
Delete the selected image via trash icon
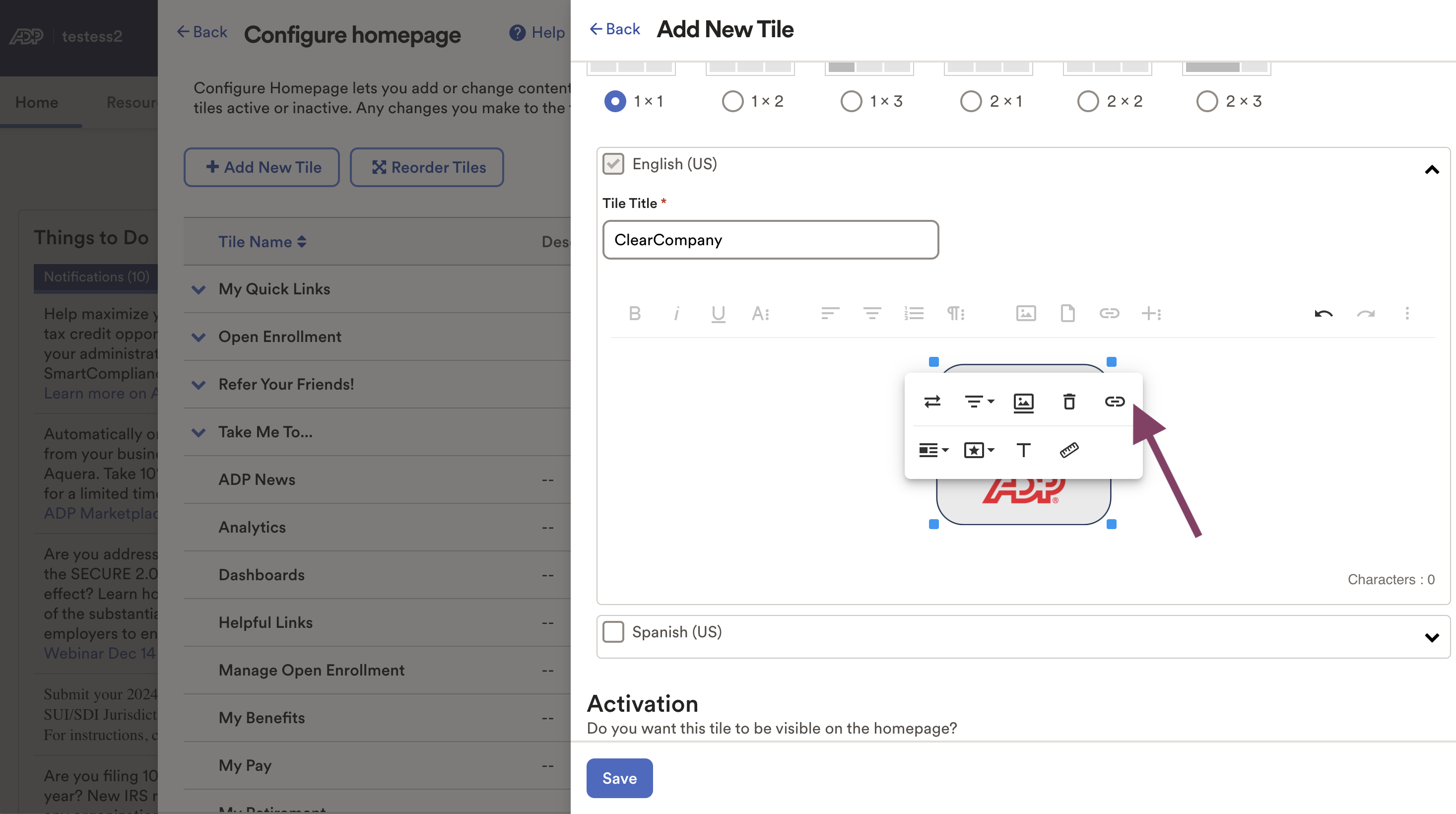[1069, 402]
